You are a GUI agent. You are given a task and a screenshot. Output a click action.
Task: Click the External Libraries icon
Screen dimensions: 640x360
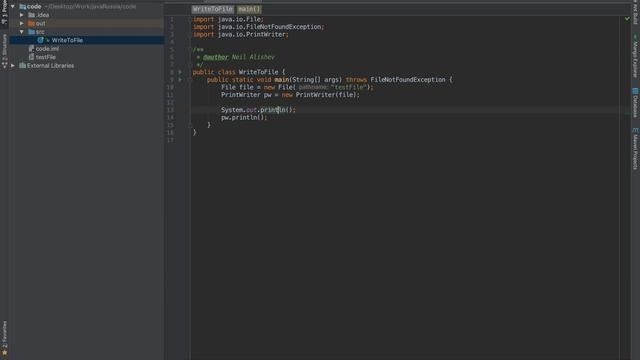point(23,66)
